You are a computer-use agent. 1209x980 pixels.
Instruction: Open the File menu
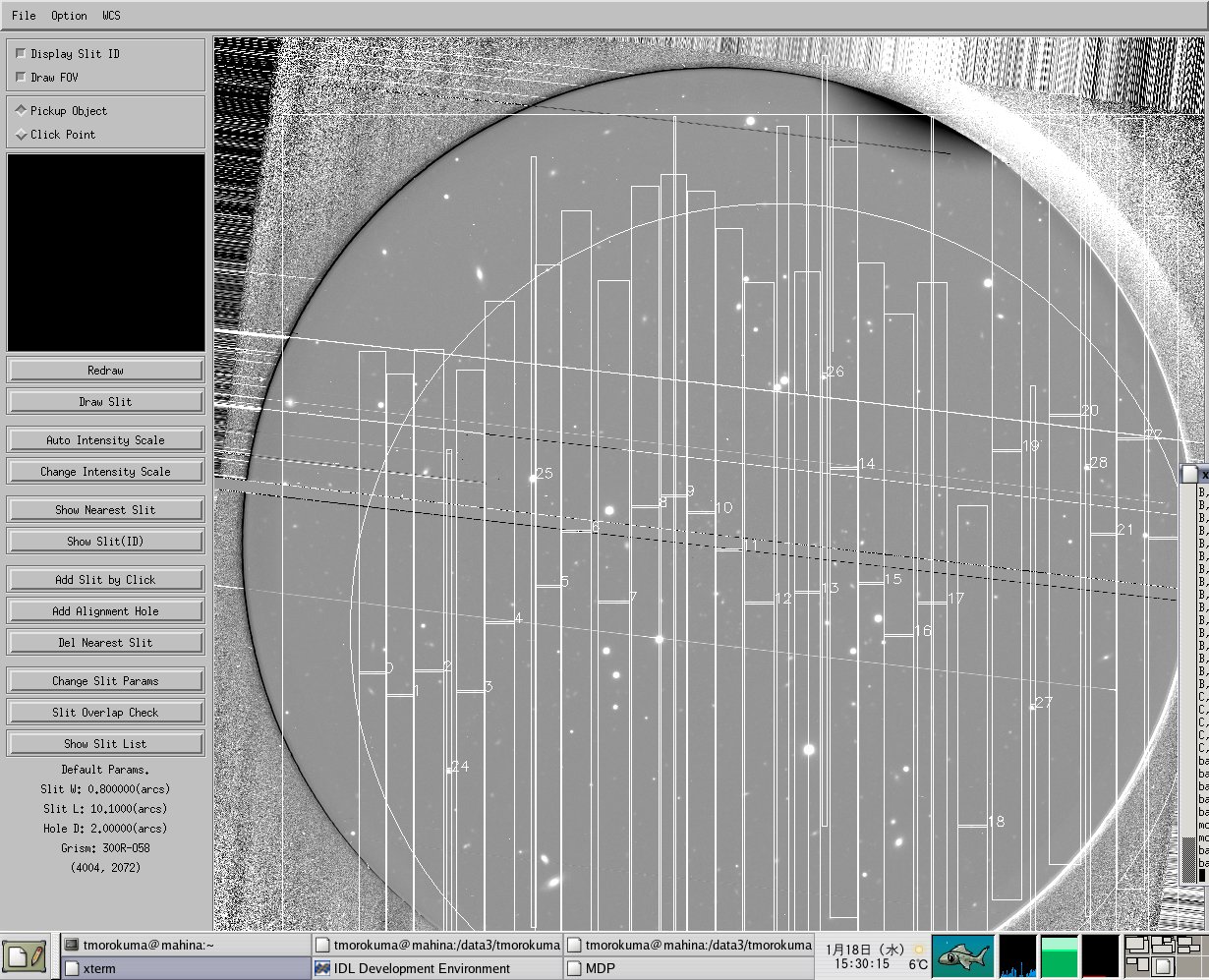[24, 16]
